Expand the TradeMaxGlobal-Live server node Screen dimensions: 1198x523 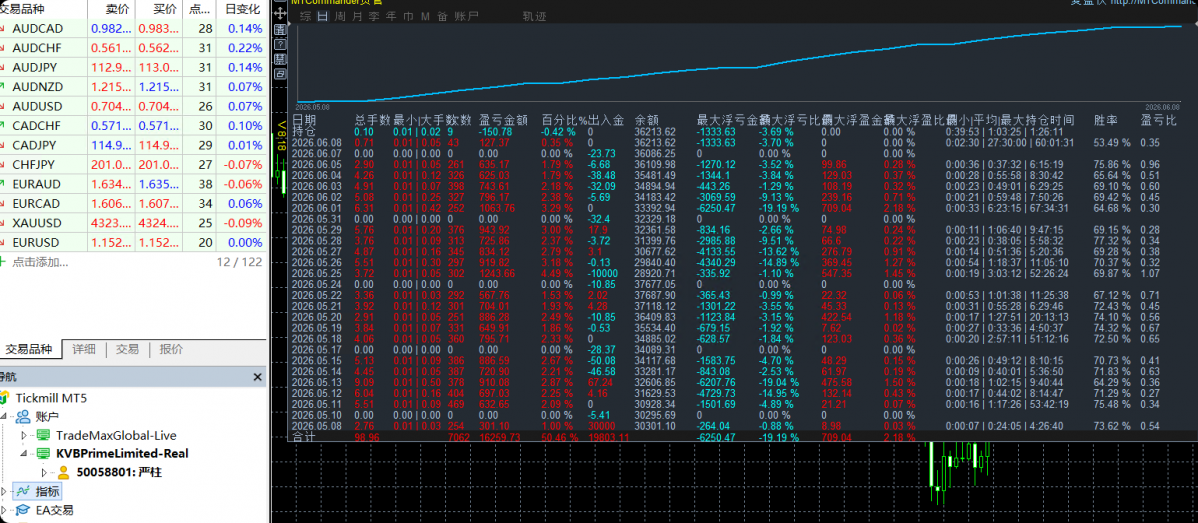pos(24,435)
